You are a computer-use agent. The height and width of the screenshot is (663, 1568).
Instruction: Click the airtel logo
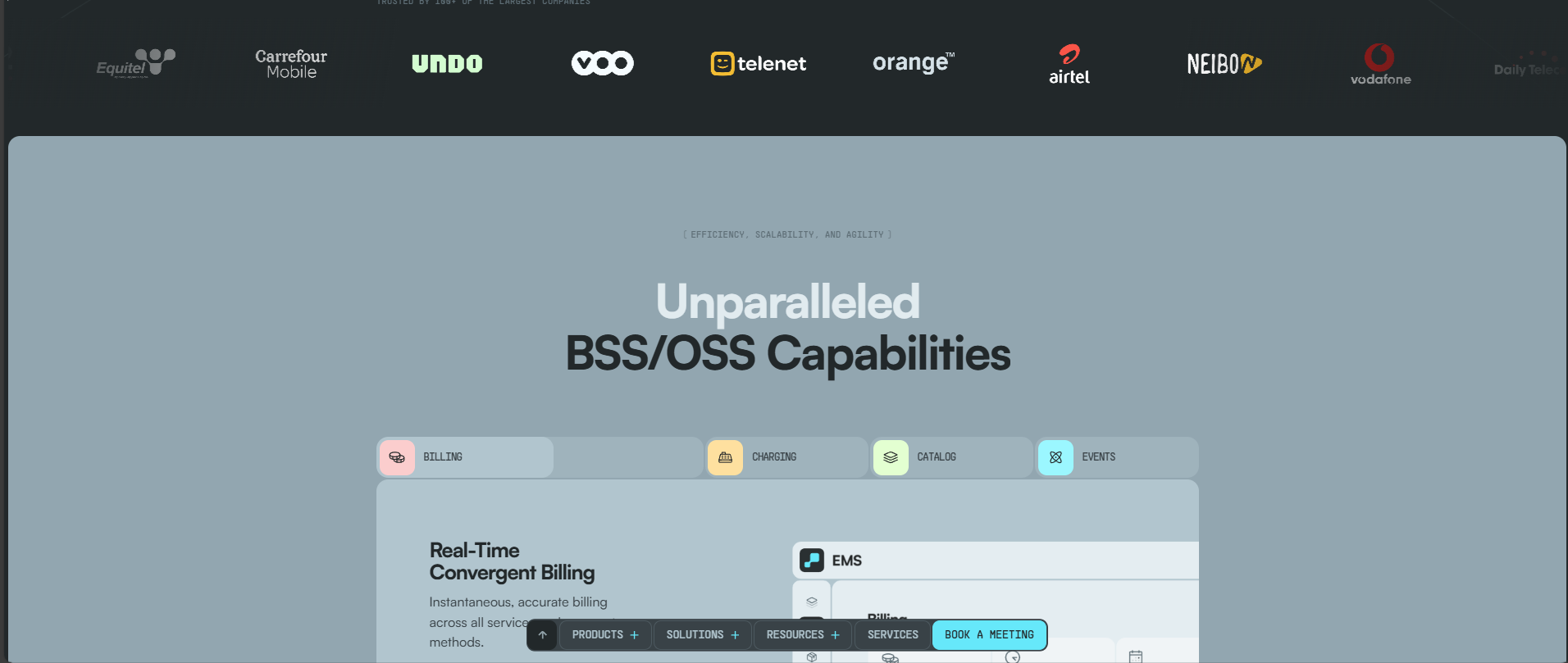click(x=1069, y=64)
